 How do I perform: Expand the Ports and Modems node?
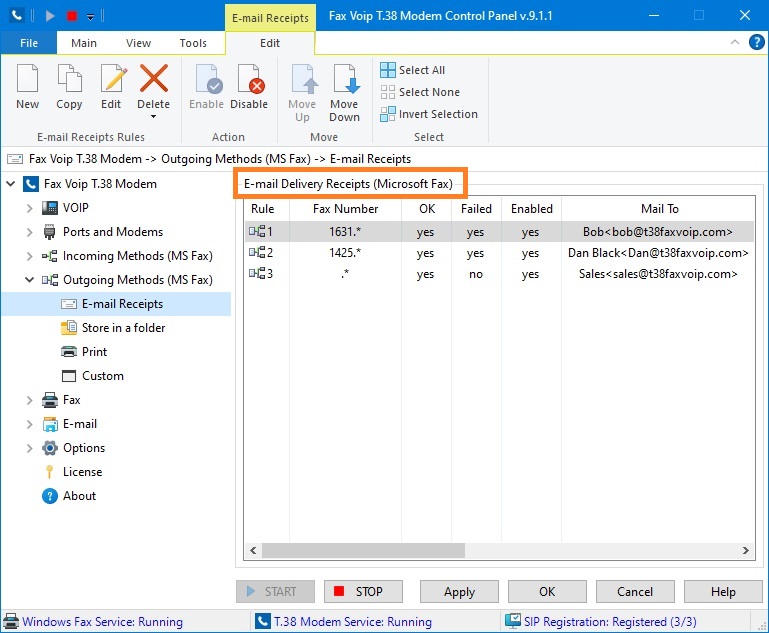coord(29,232)
